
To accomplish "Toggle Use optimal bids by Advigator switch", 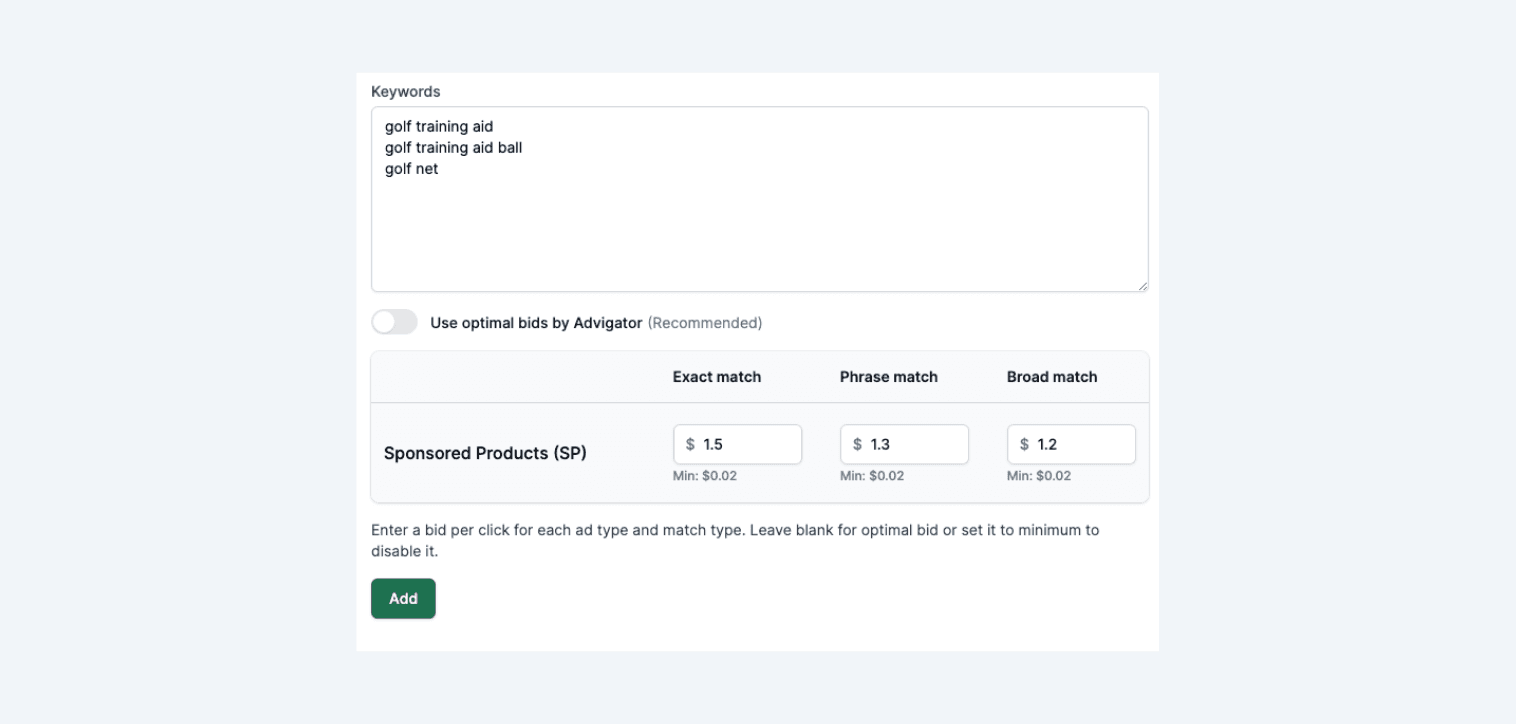I will point(394,322).
